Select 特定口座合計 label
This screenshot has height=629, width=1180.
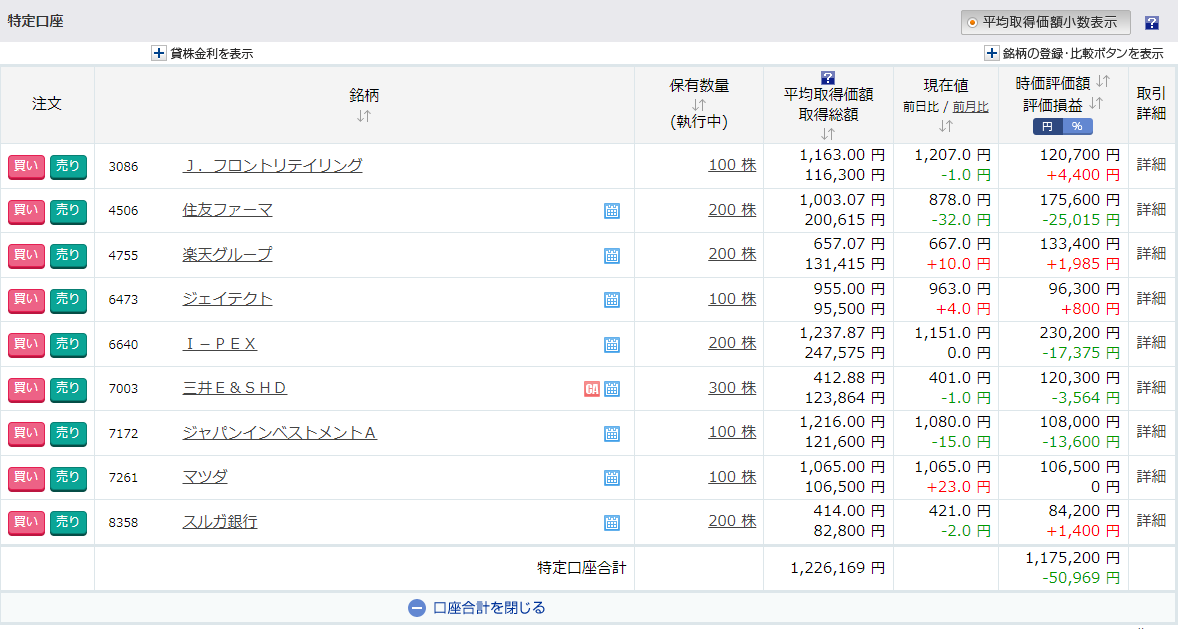pyautogui.click(x=582, y=568)
